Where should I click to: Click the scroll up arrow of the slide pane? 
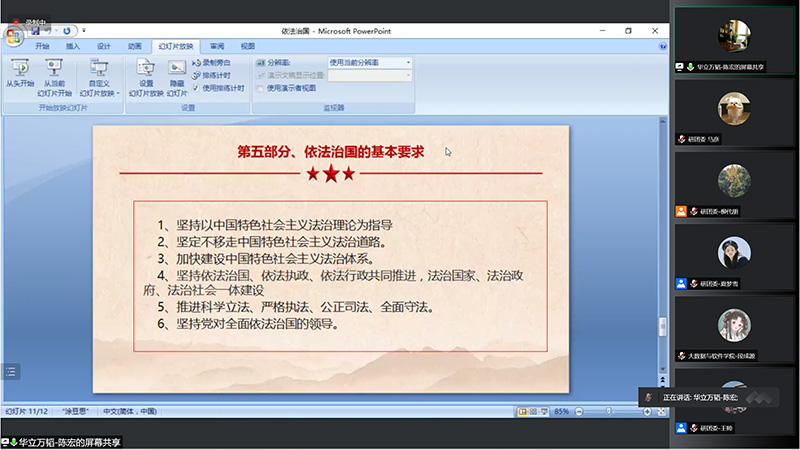click(x=662, y=121)
